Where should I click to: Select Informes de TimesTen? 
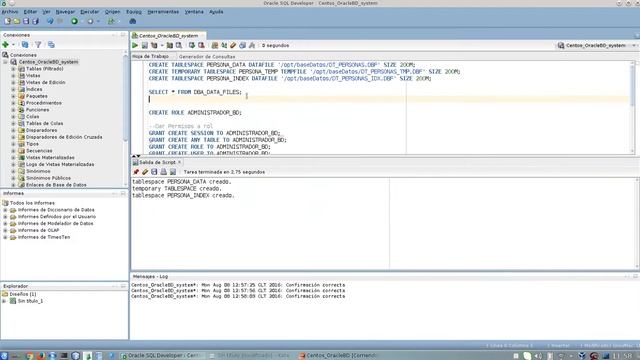click(x=44, y=237)
